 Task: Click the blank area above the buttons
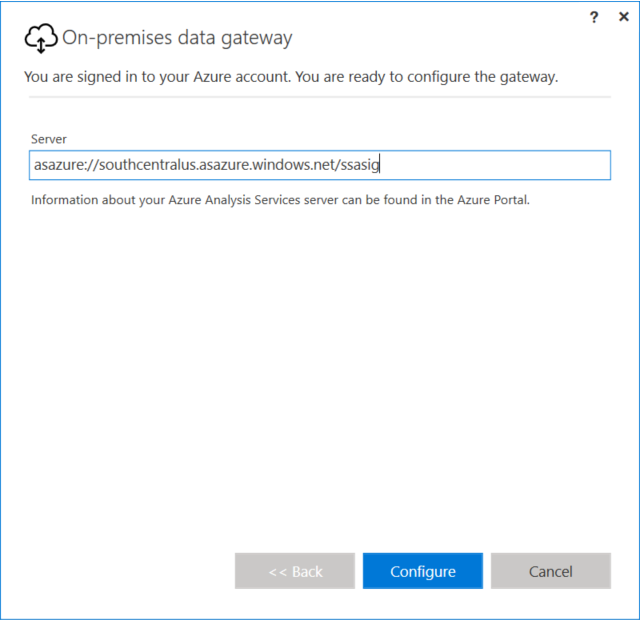pos(320,400)
